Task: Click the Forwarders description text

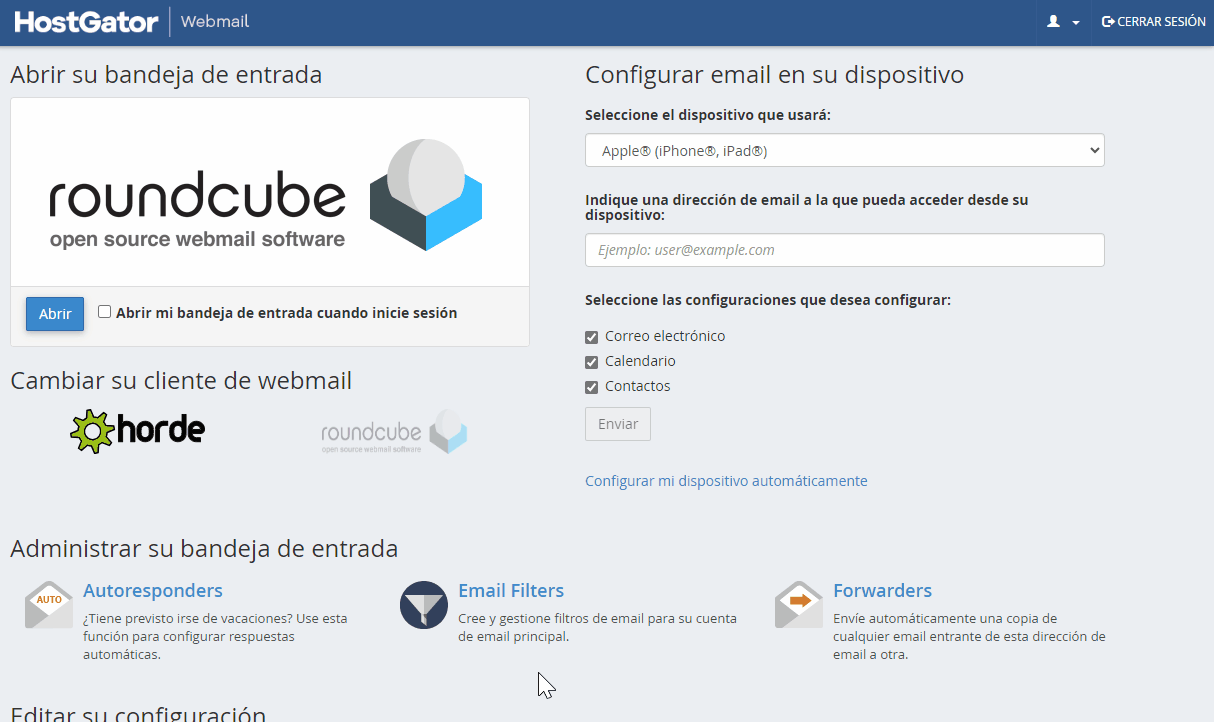Action: click(969, 636)
